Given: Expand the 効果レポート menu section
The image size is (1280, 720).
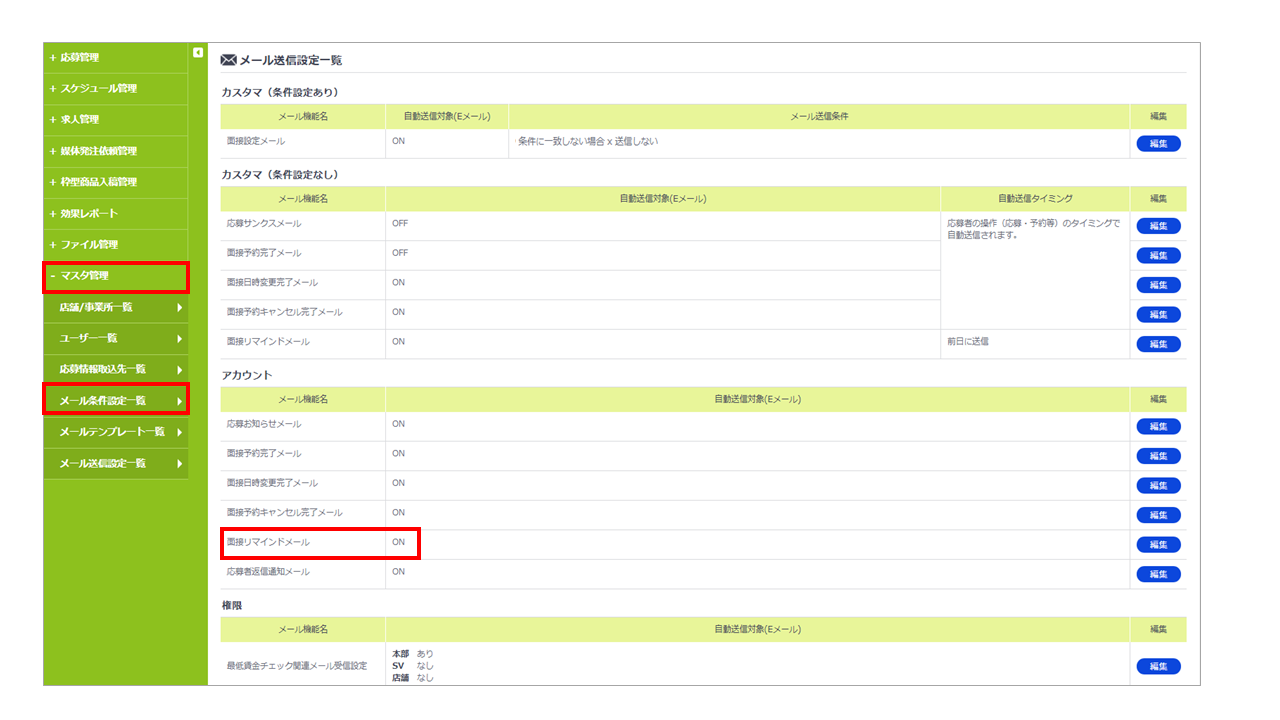Looking at the screenshot, I should pyautogui.click(x=115, y=214).
